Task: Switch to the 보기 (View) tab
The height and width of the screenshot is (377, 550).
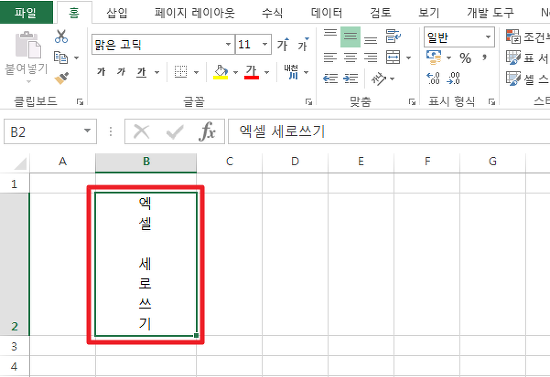Action: coord(429,13)
